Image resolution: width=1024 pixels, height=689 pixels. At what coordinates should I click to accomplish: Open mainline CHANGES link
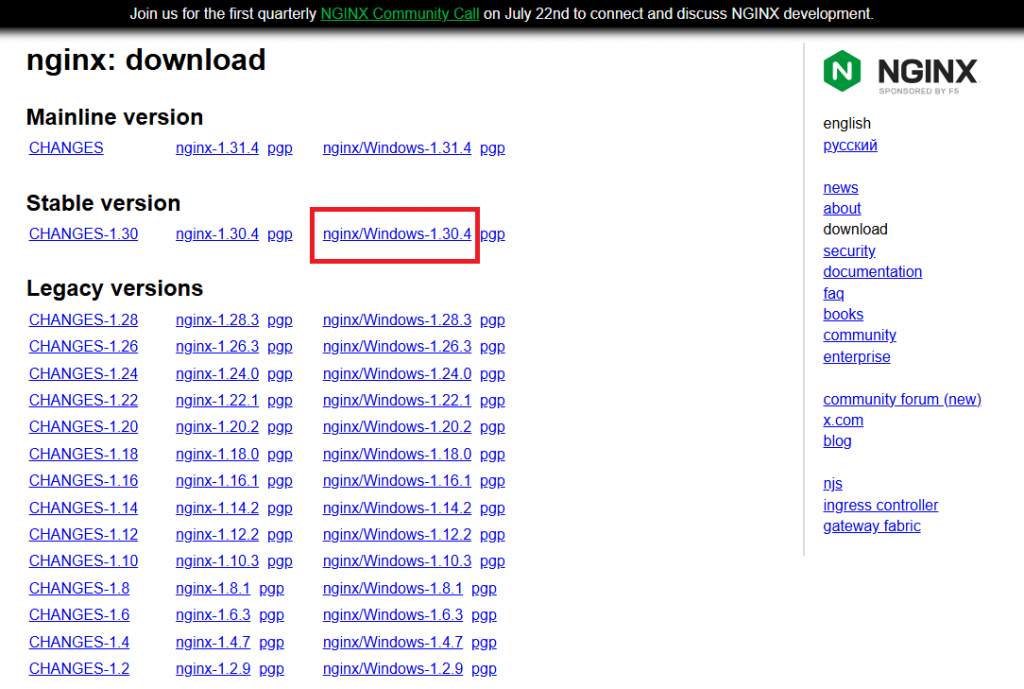[66, 148]
